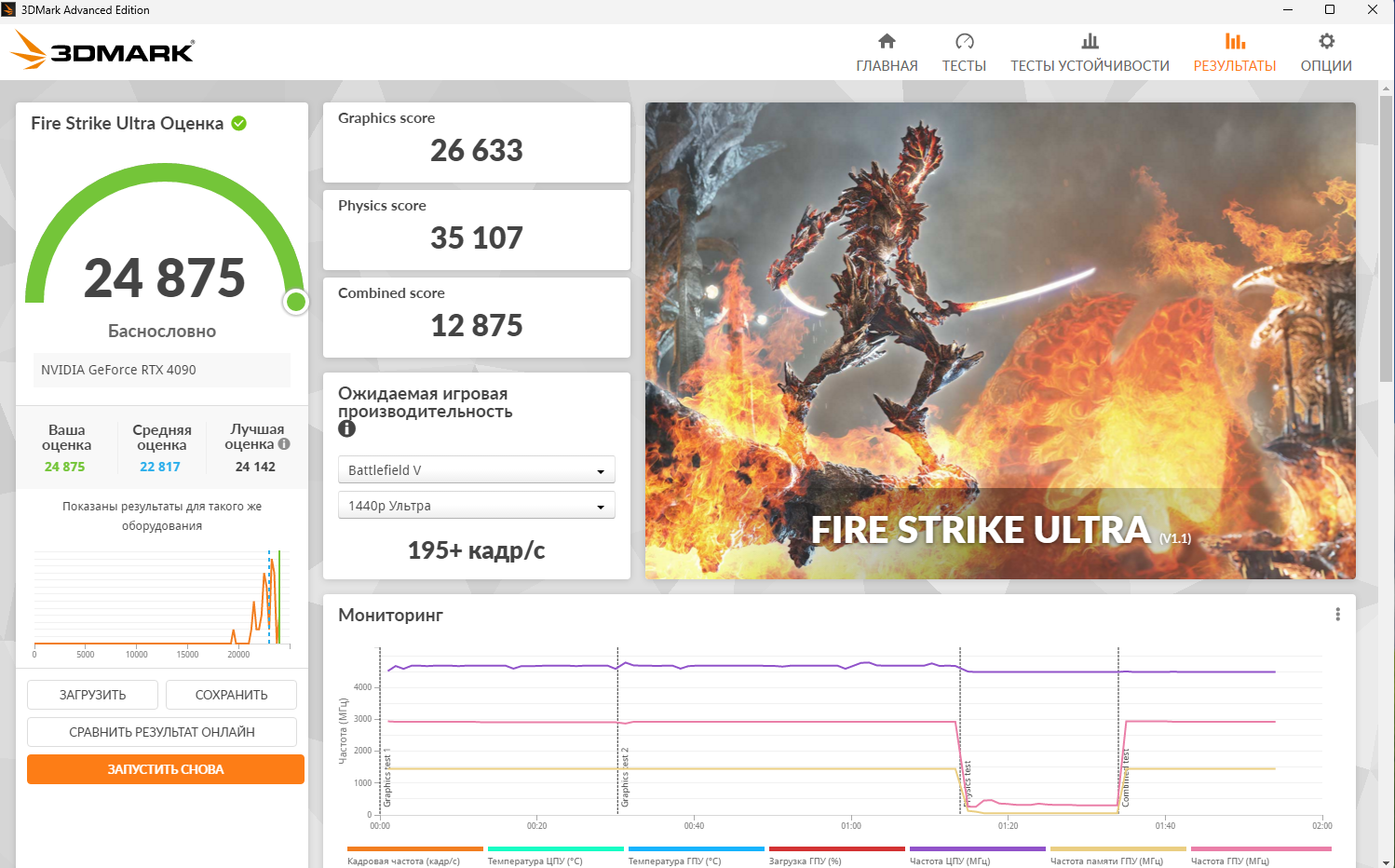Click the 3DMark logo
The image size is (1395, 868).
click(102, 50)
